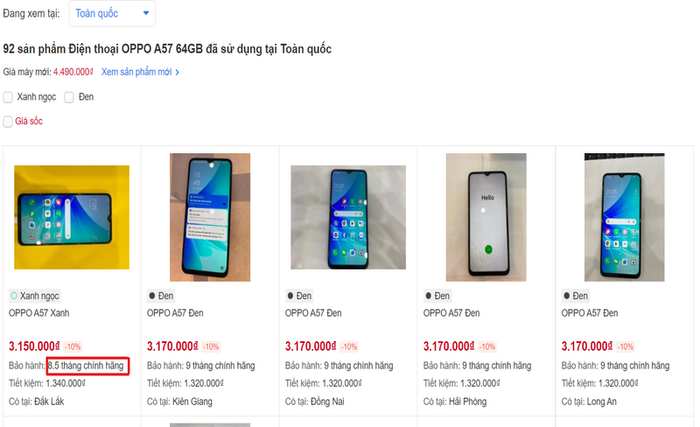Open the Đắk Lắk OPPO A57 photo
Image resolution: width=700 pixels, height=427 pixels.
pyautogui.click(x=71, y=217)
